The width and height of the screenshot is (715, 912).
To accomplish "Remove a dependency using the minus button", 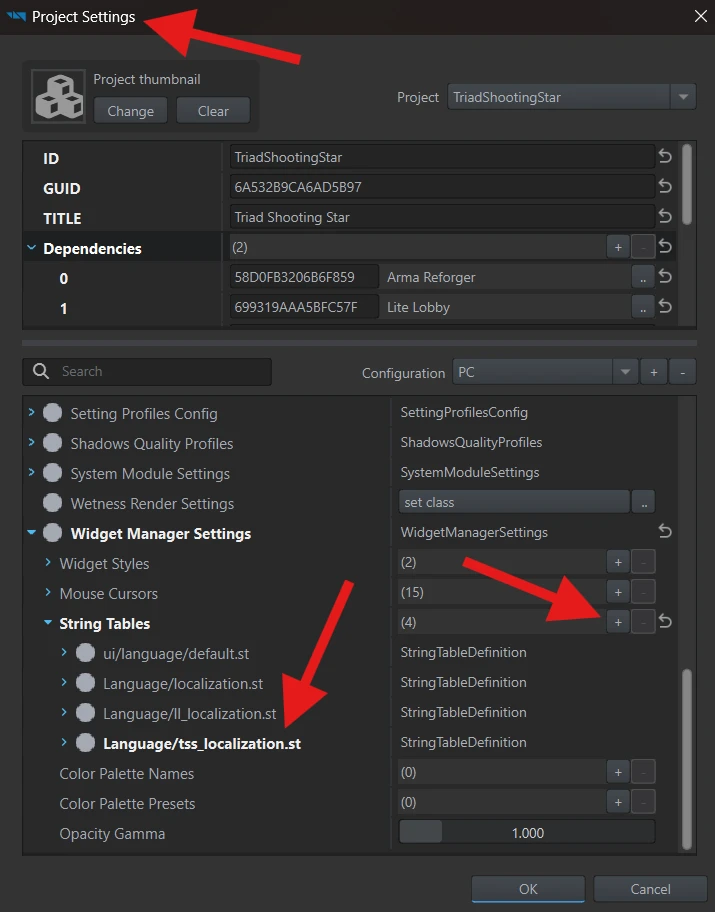I will [x=643, y=247].
